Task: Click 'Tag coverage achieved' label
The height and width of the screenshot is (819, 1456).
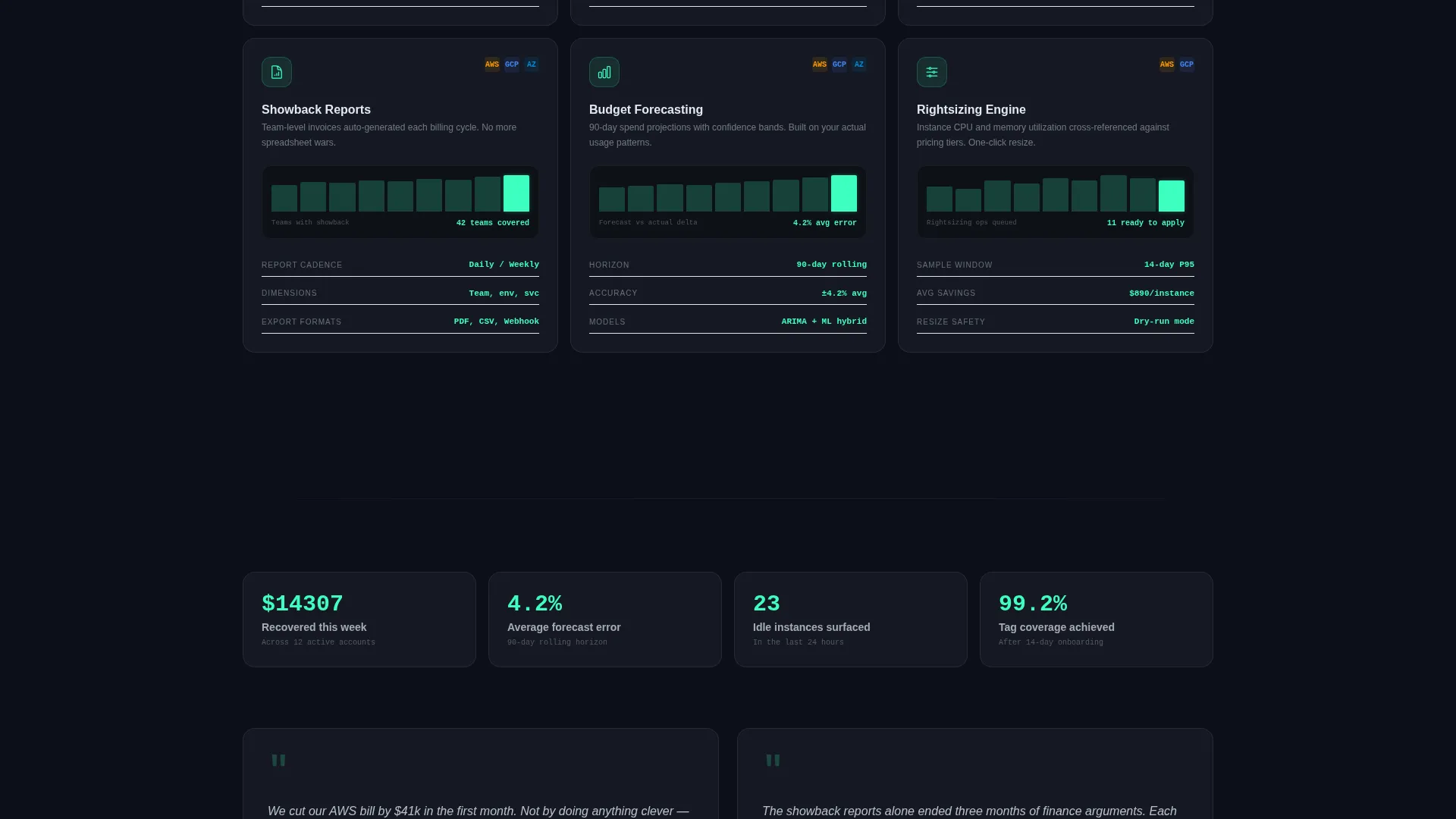Action: tap(1056, 627)
